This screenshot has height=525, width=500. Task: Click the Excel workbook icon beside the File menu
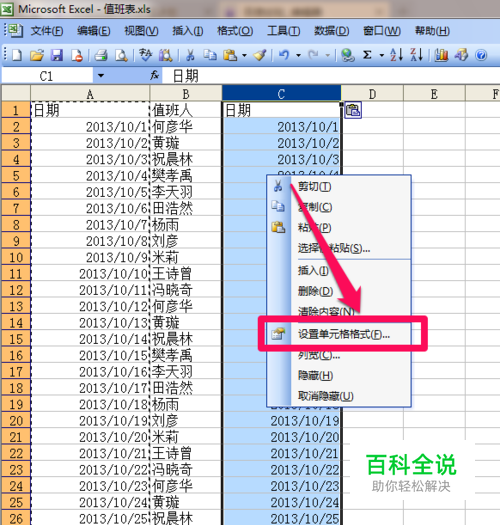15,31
